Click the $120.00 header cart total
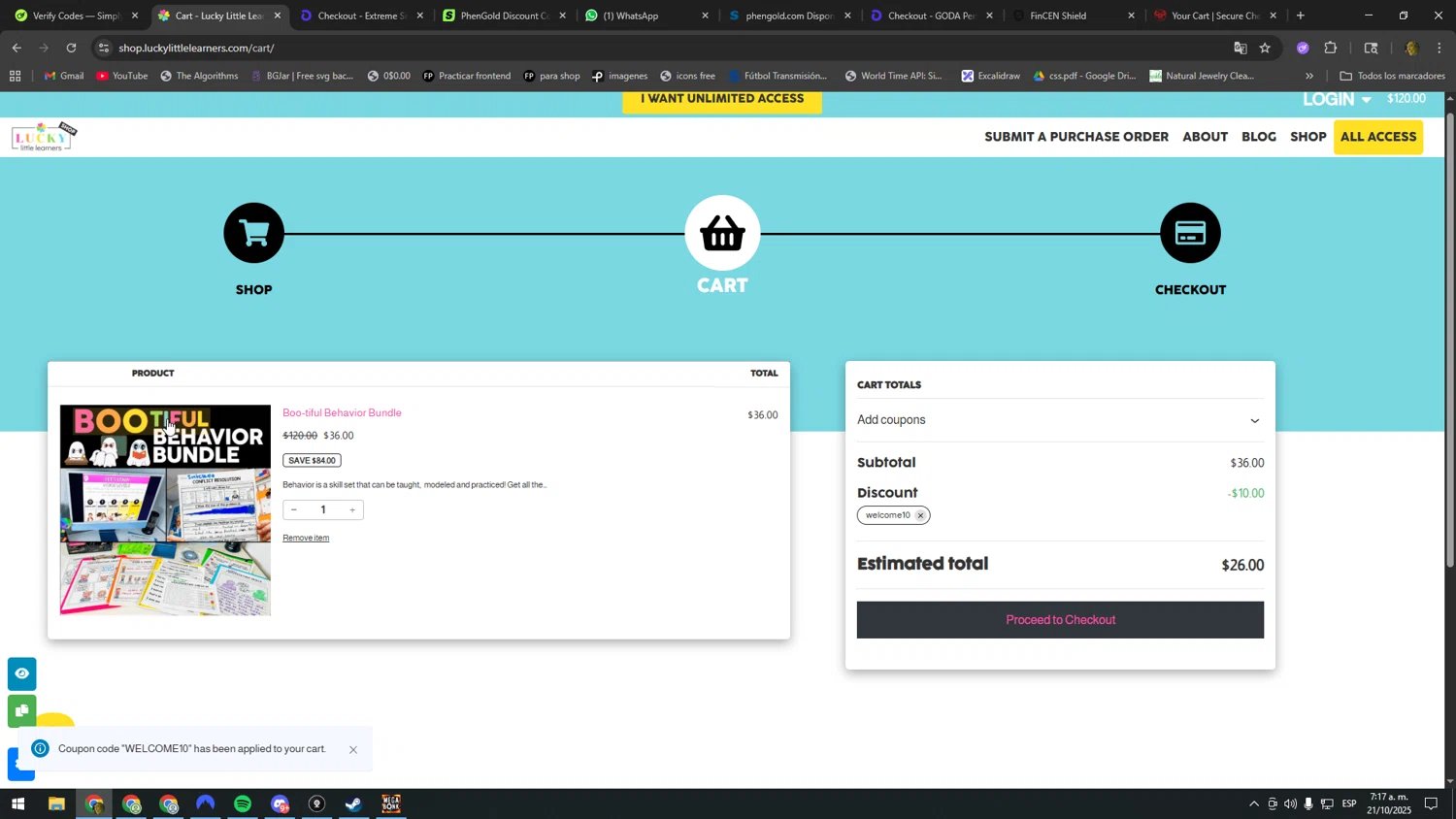Image resolution: width=1456 pixels, height=819 pixels. point(1406,99)
